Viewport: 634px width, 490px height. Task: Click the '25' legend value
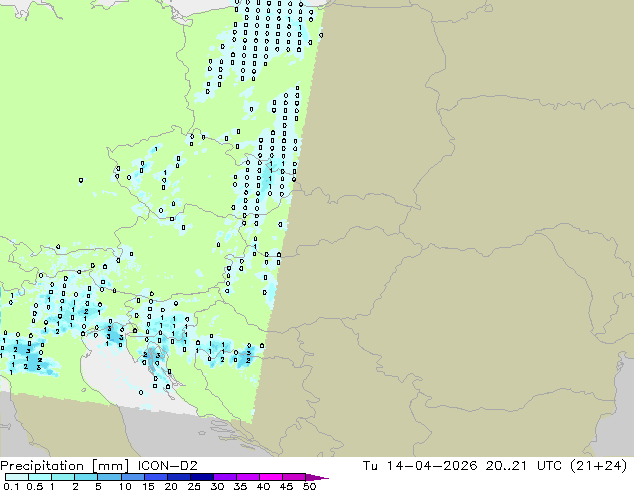tap(194, 486)
